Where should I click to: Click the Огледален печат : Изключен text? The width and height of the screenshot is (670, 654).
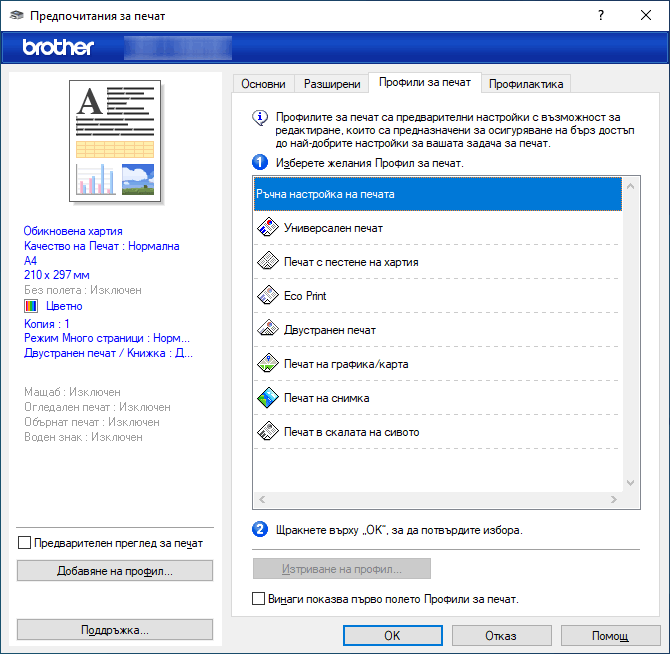tap(97, 407)
